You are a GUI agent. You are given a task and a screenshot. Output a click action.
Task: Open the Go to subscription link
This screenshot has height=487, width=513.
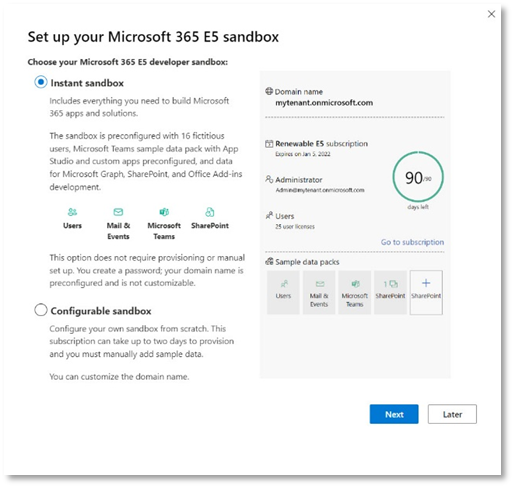[x=412, y=242]
